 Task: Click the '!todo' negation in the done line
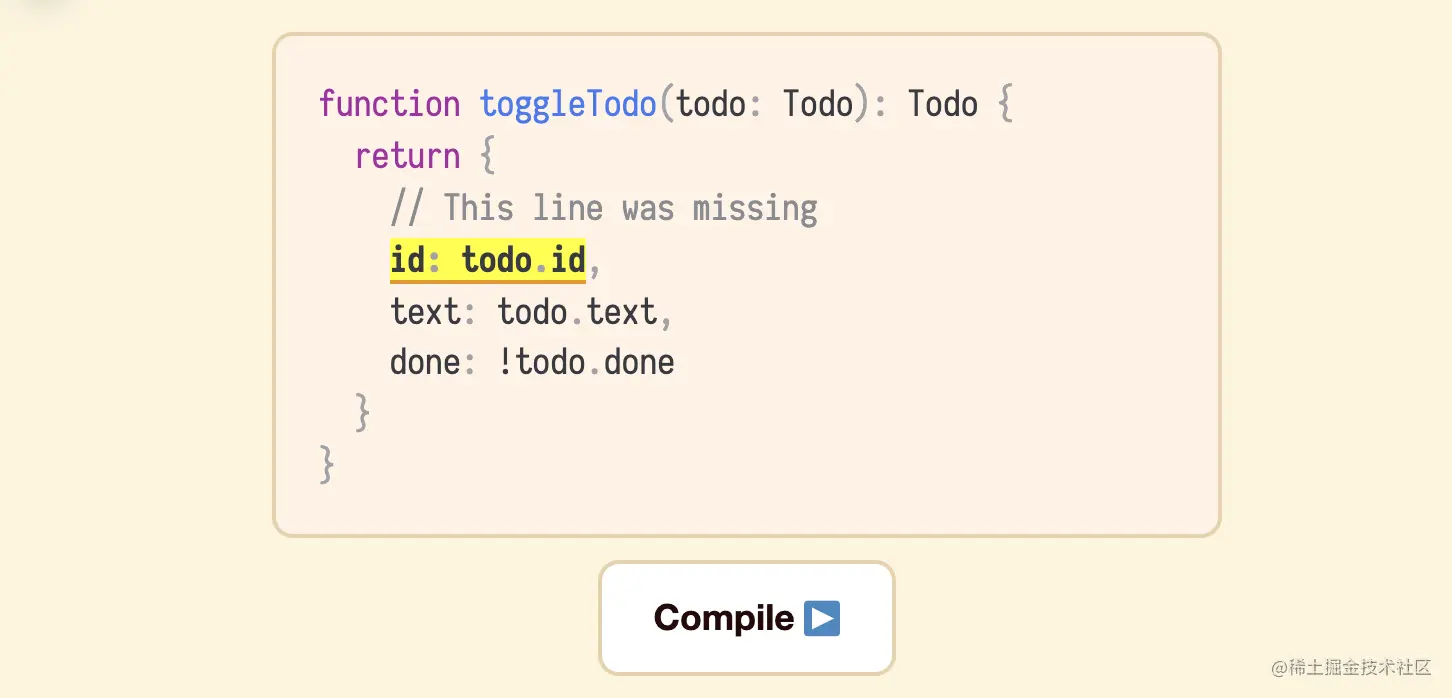click(x=540, y=362)
